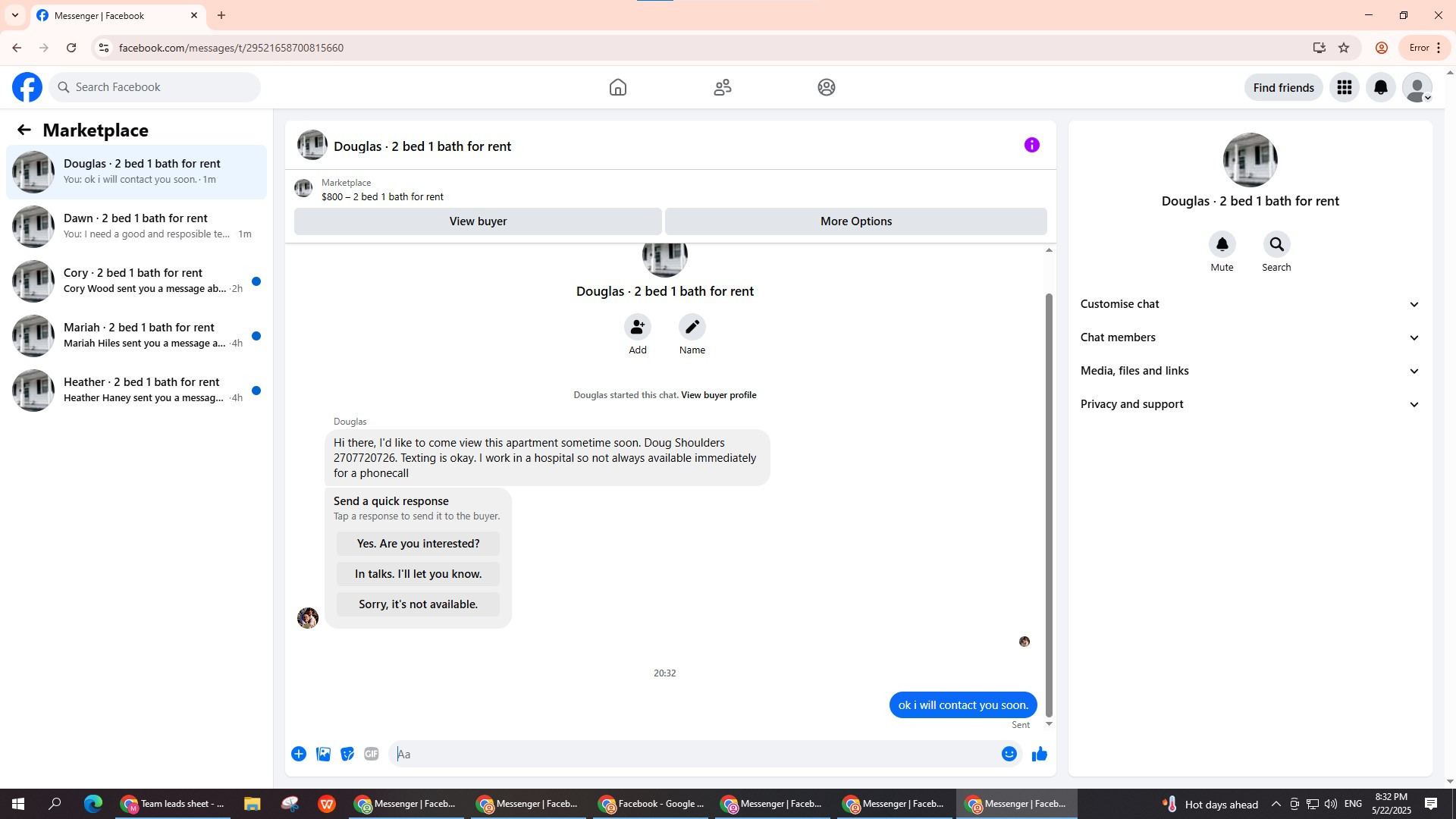Click the Chrome Error button

[x=1425, y=48]
